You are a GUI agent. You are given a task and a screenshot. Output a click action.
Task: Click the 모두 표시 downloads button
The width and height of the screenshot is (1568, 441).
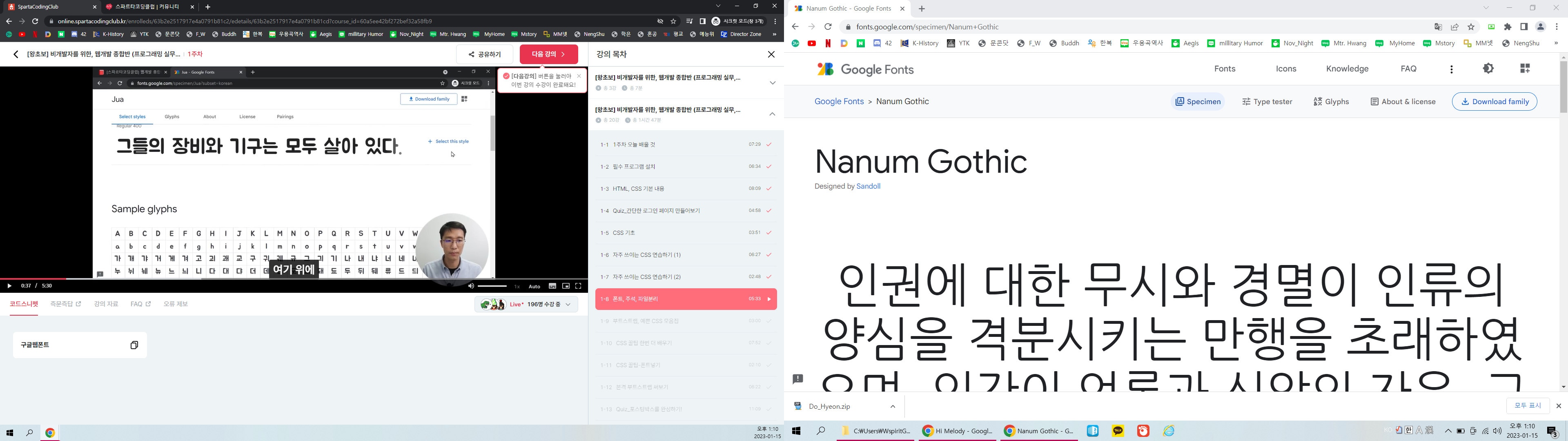pyautogui.click(x=1528, y=405)
